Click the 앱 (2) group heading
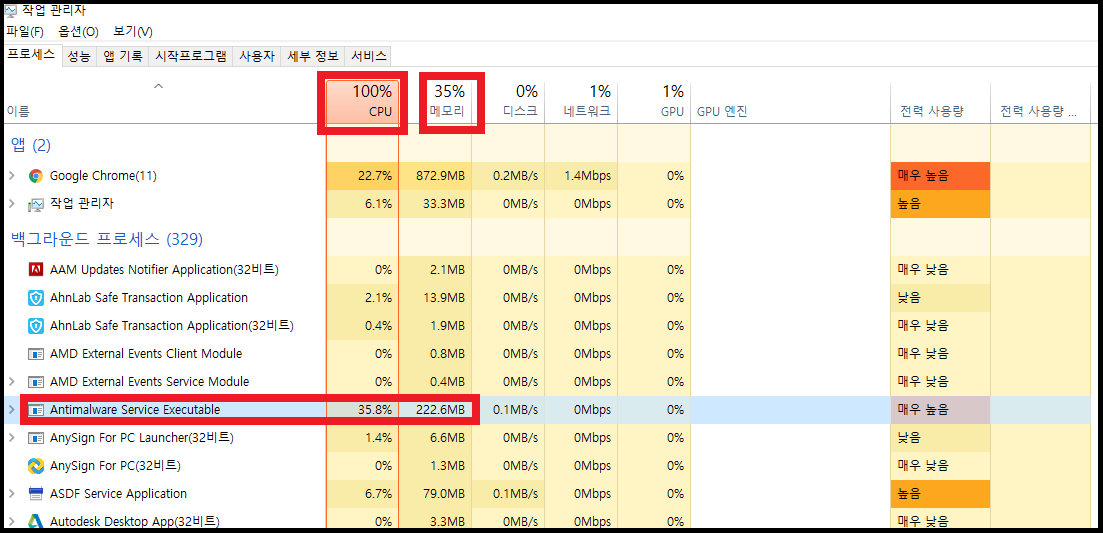The width and height of the screenshot is (1103, 533). point(31,146)
